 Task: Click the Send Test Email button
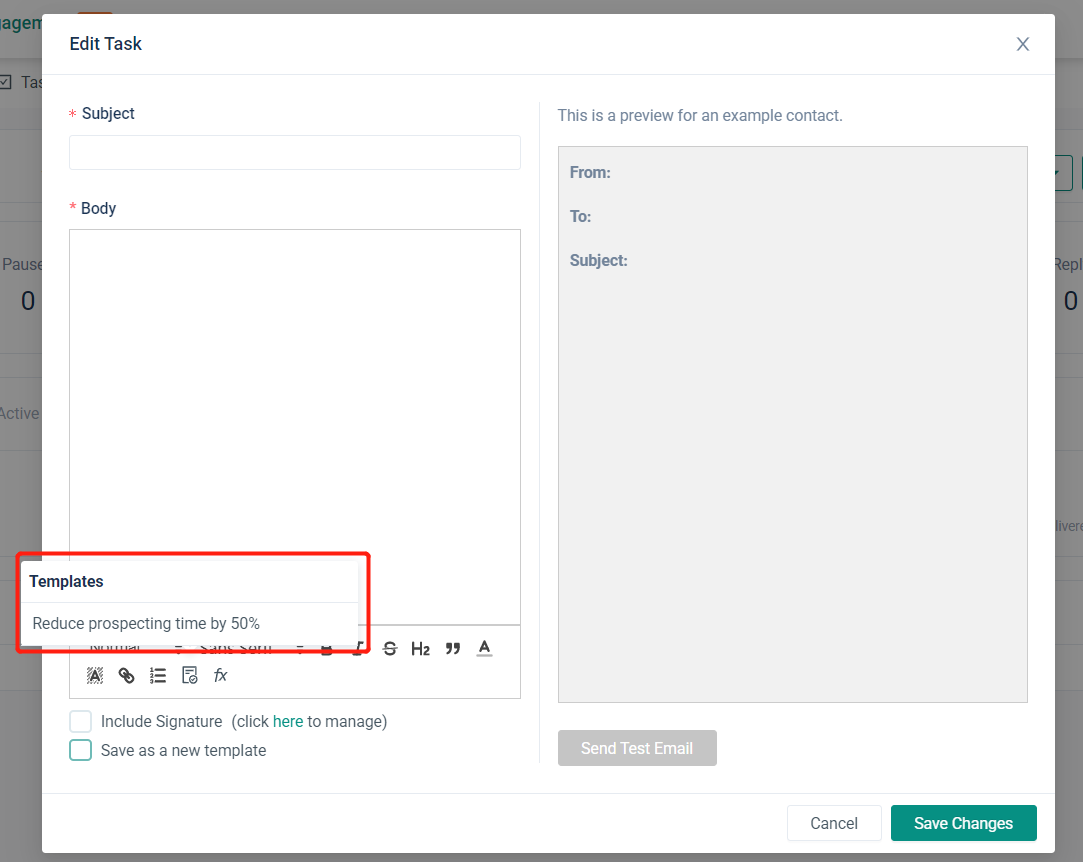click(x=637, y=748)
